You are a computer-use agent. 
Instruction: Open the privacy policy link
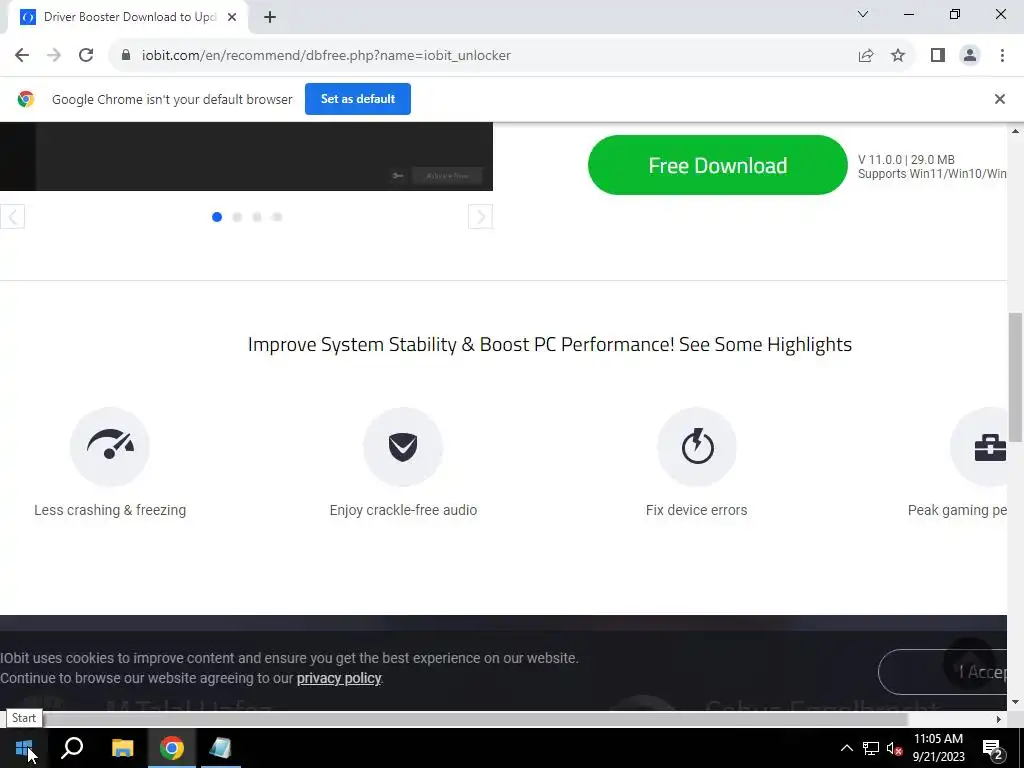[339, 678]
